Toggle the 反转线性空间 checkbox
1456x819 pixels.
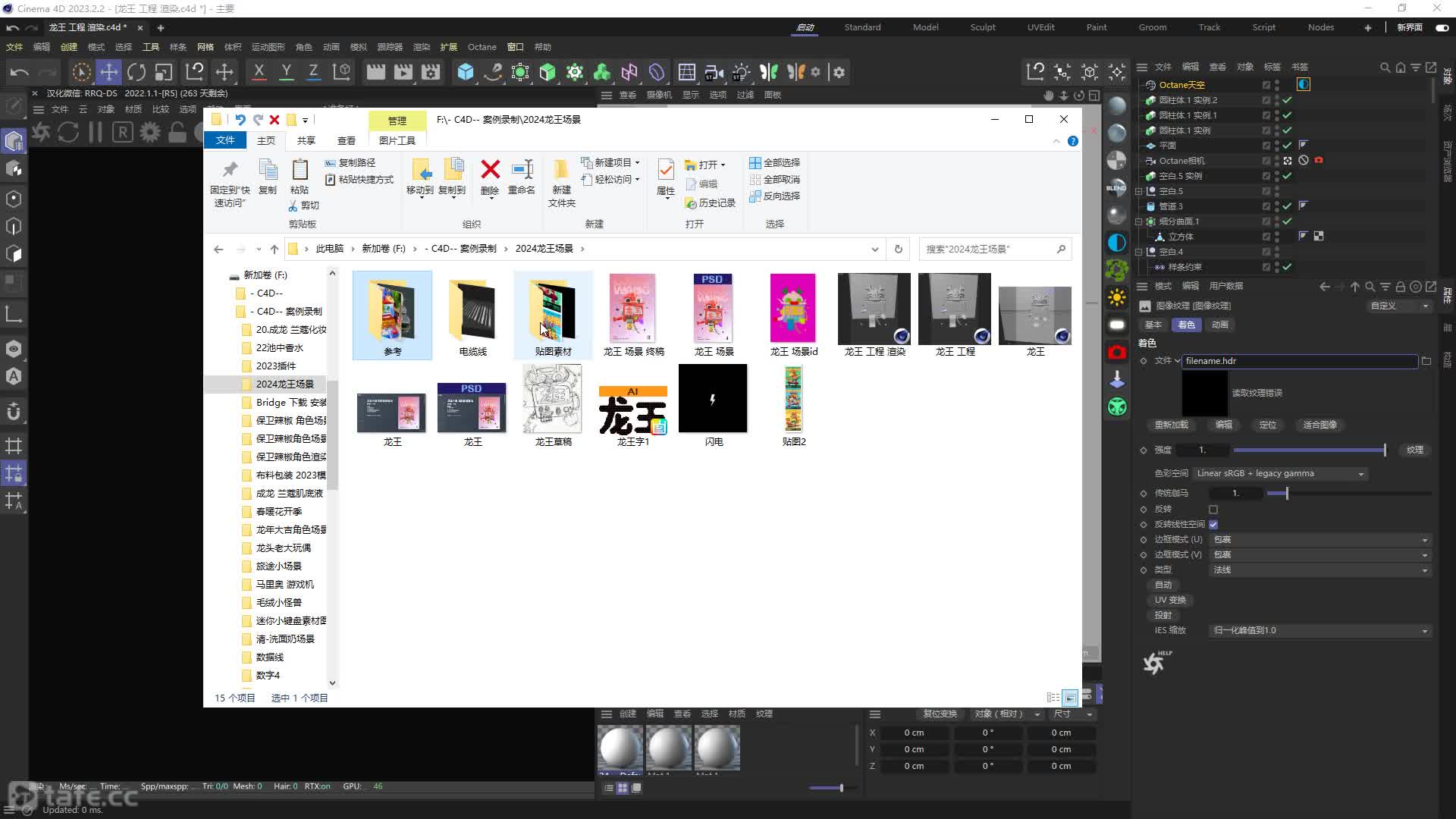coord(1213,524)
